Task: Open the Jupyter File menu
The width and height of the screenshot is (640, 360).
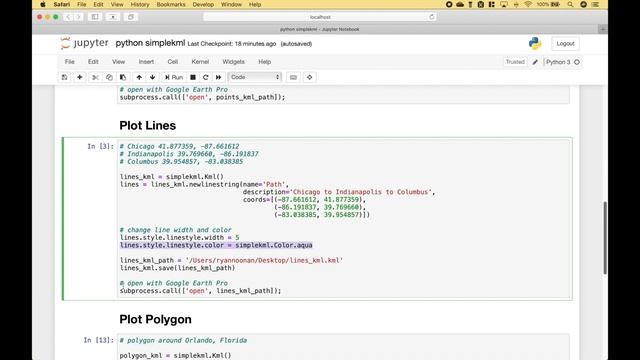Action: [70, 62]
